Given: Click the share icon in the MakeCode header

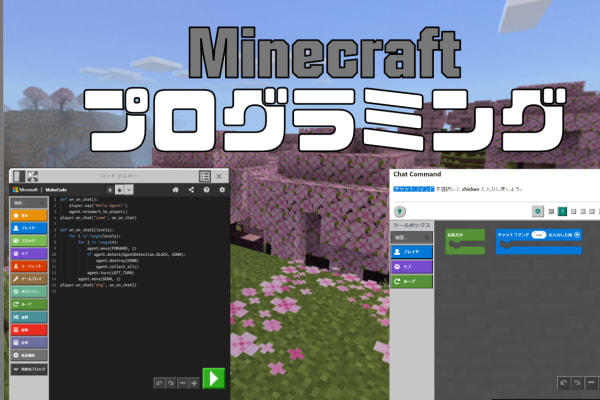Looking at the screenshot, I should 191,190.
